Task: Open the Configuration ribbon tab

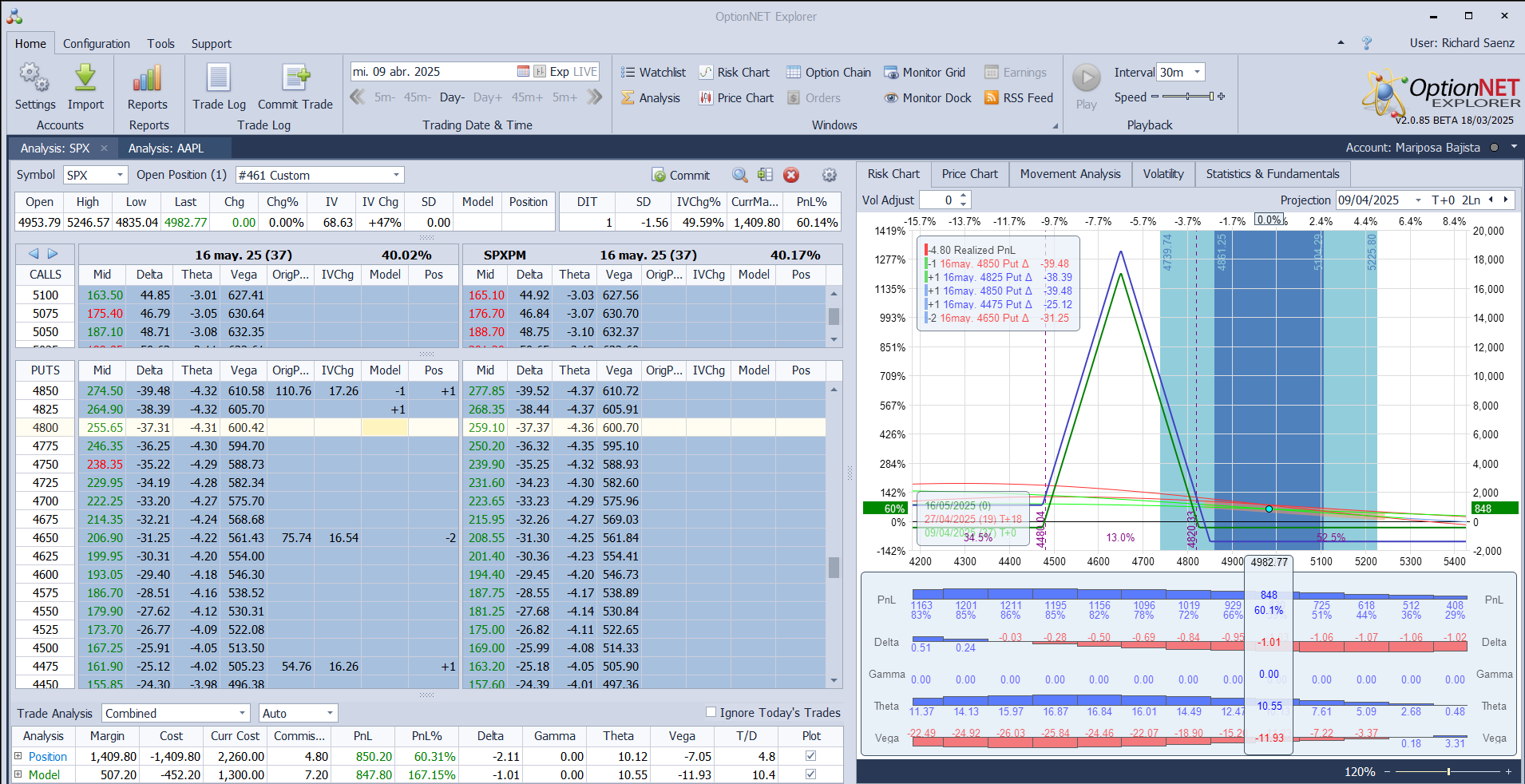Action: pyautogui.click(x=97, y=44)
